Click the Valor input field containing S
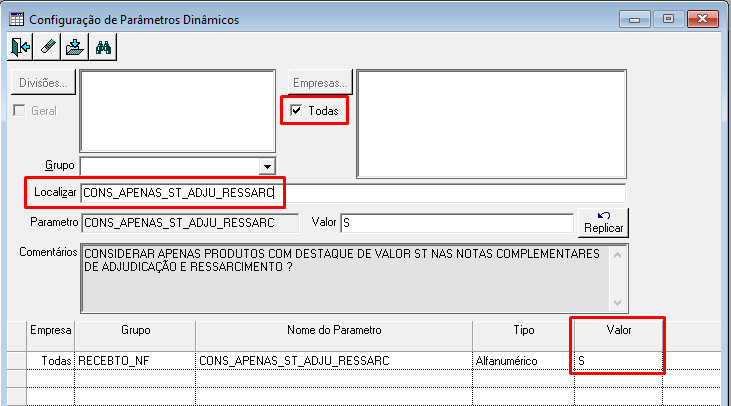Screen dimensions: 731x406 click(457, 223)
